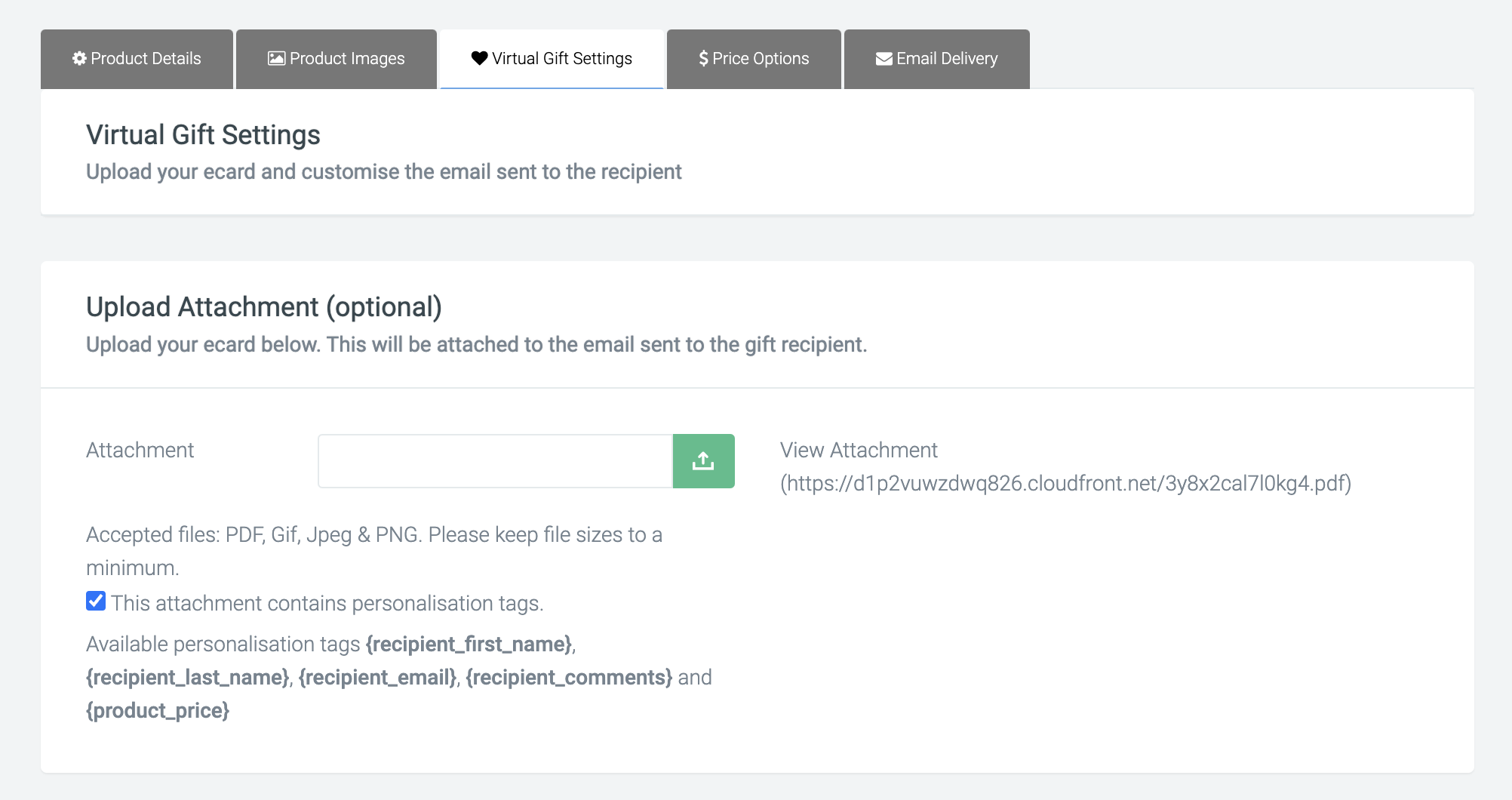Click the 'Upload your ecard and customise' subtitle
The image size is (1512, 800).
[384, 171]
